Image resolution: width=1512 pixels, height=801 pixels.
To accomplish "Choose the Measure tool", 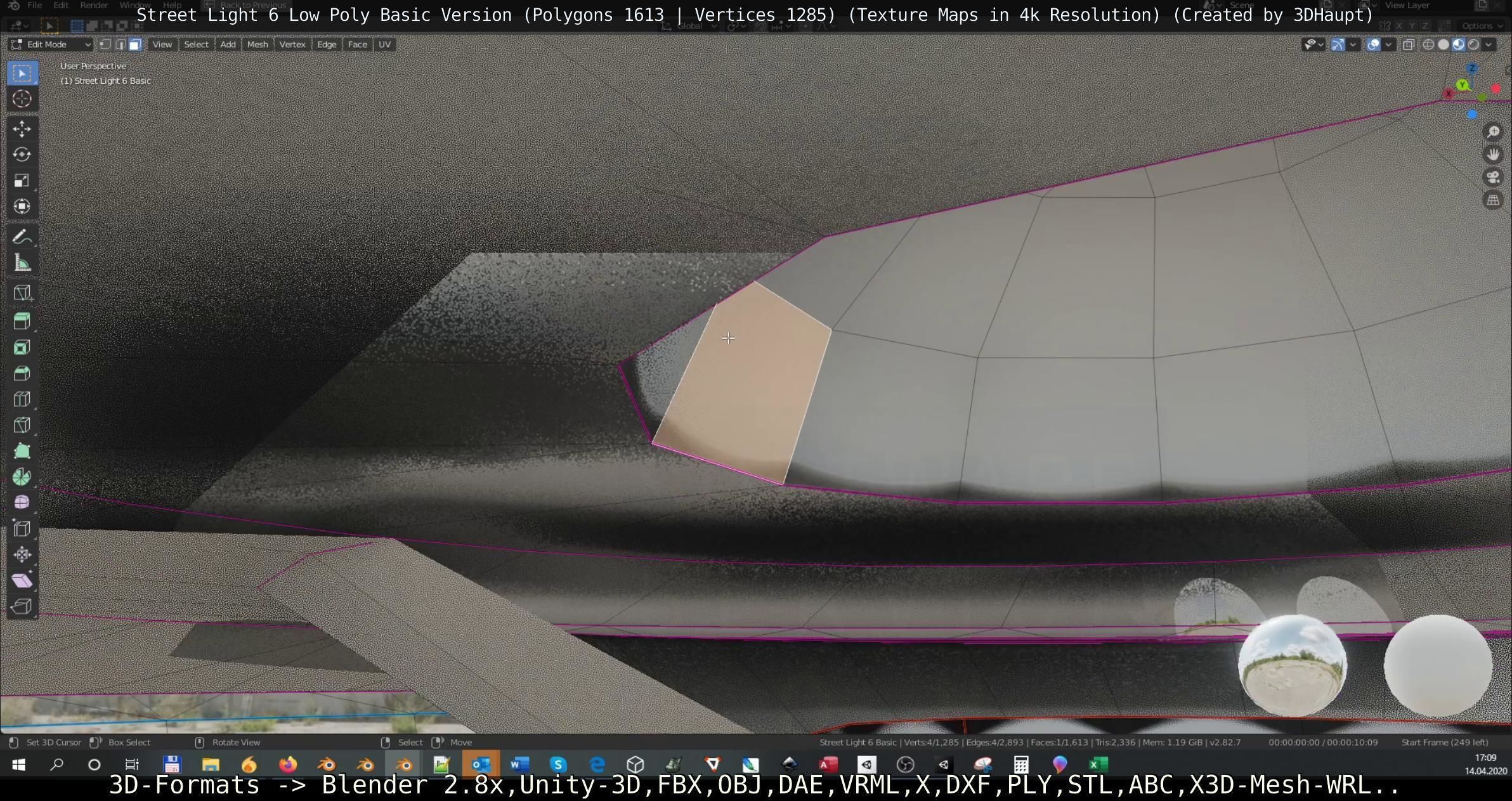I will click(22, 263).
